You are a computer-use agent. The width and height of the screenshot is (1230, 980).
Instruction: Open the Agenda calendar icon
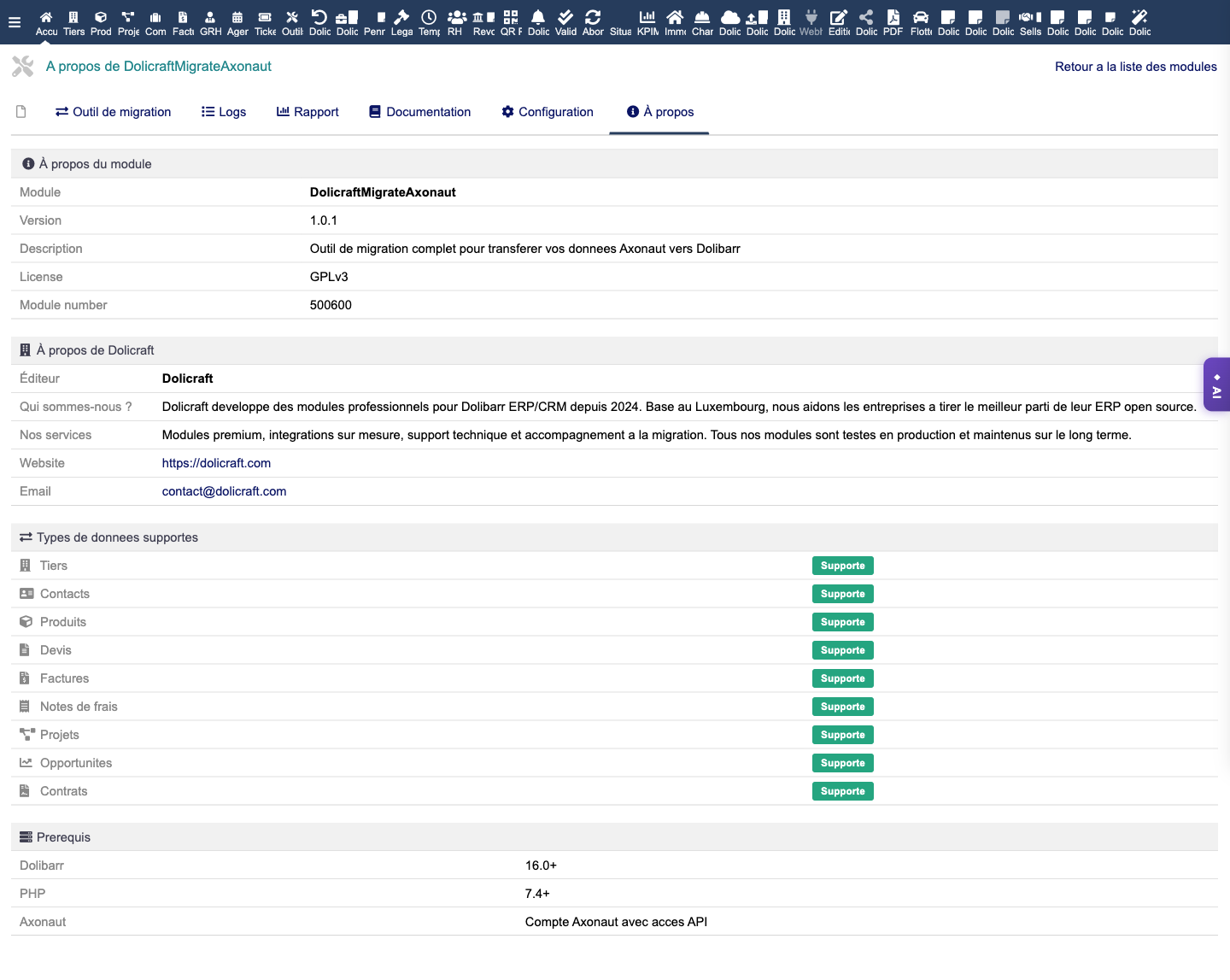click(237, 17)
